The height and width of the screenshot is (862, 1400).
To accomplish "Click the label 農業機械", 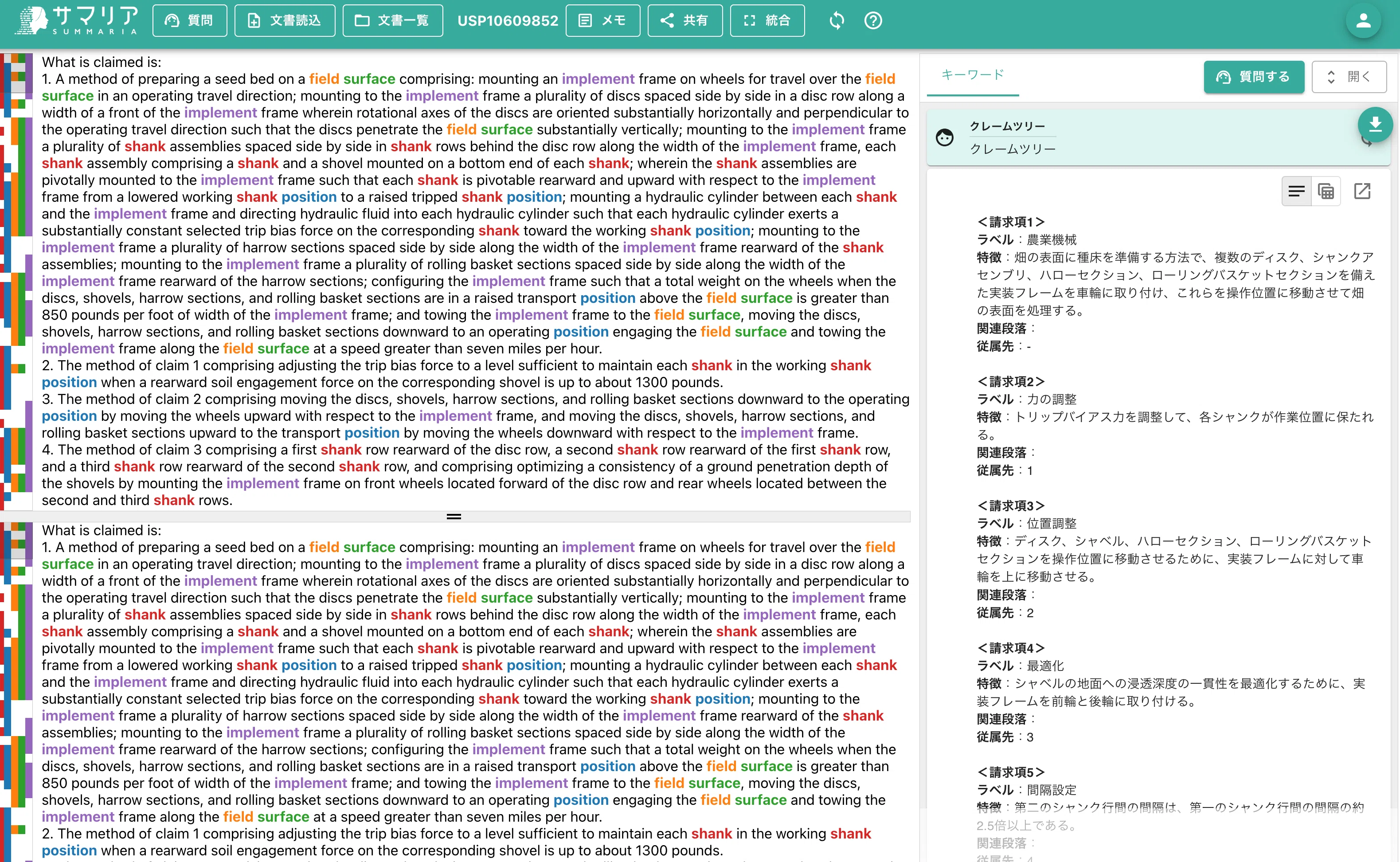I will click(x=1051, y=239).
